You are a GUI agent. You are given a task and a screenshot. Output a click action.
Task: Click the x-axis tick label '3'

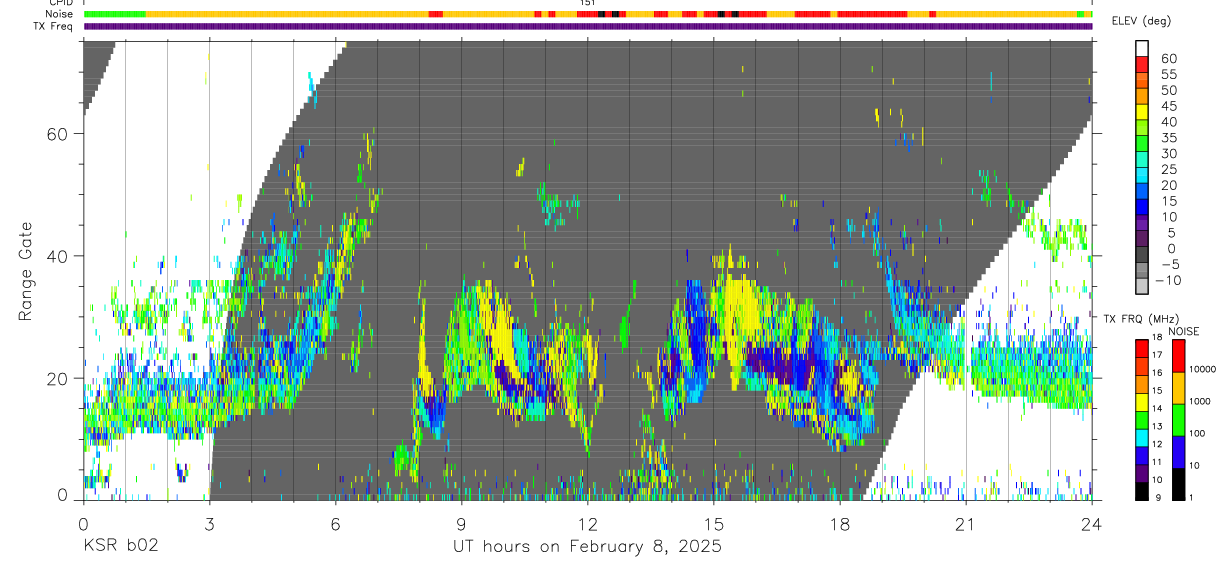tap(209, 523)
